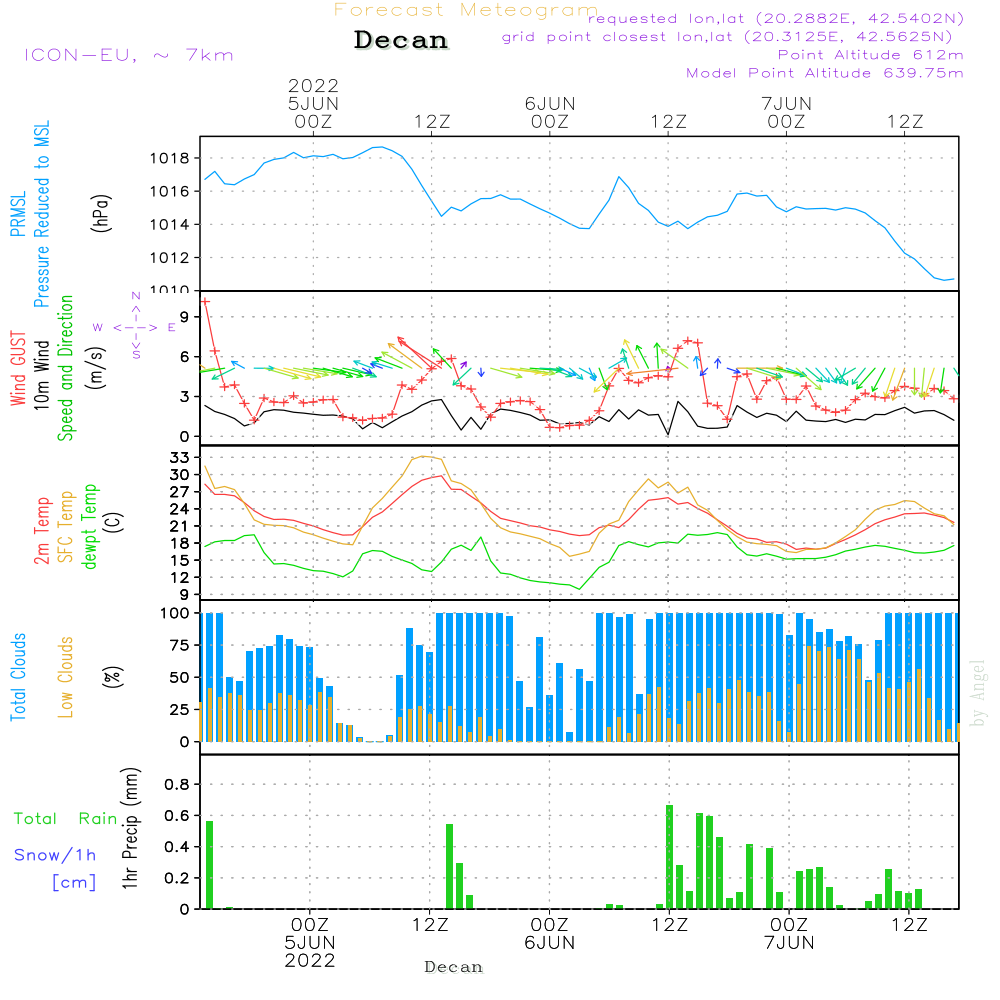Viewport: 1000px width, 1000px height.
Task: Click the 'Wind GUST' red axis label
Action: (18, 369)
